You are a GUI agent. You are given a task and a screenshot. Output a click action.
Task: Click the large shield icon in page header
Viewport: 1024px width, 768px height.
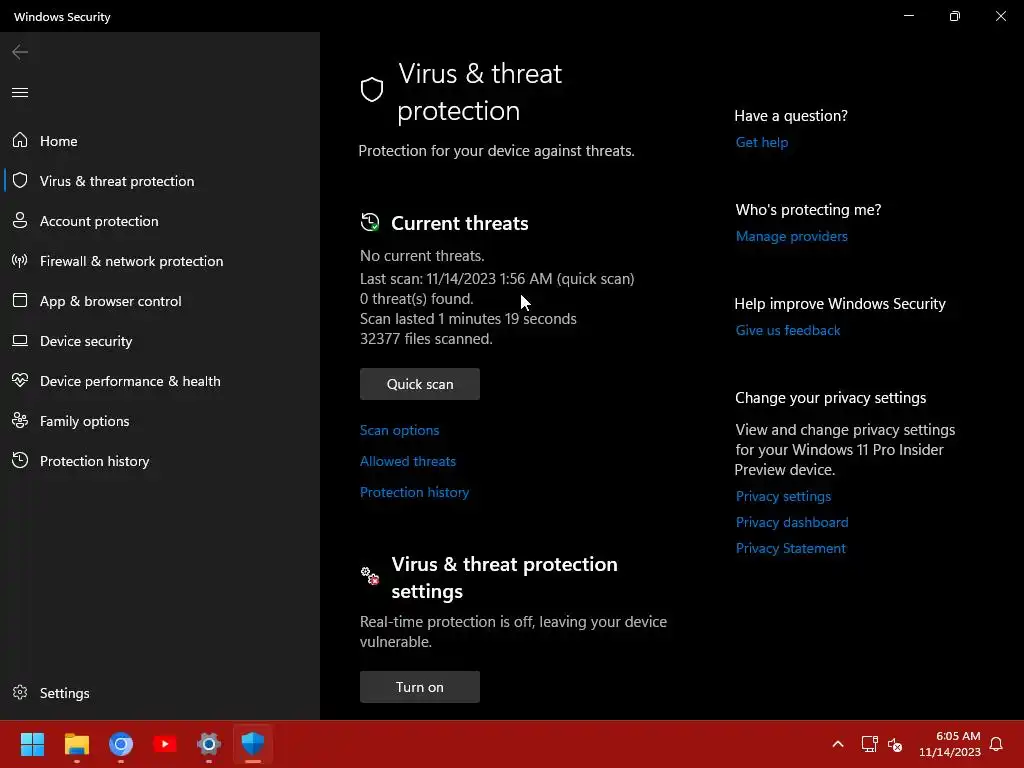coord(372,89)
